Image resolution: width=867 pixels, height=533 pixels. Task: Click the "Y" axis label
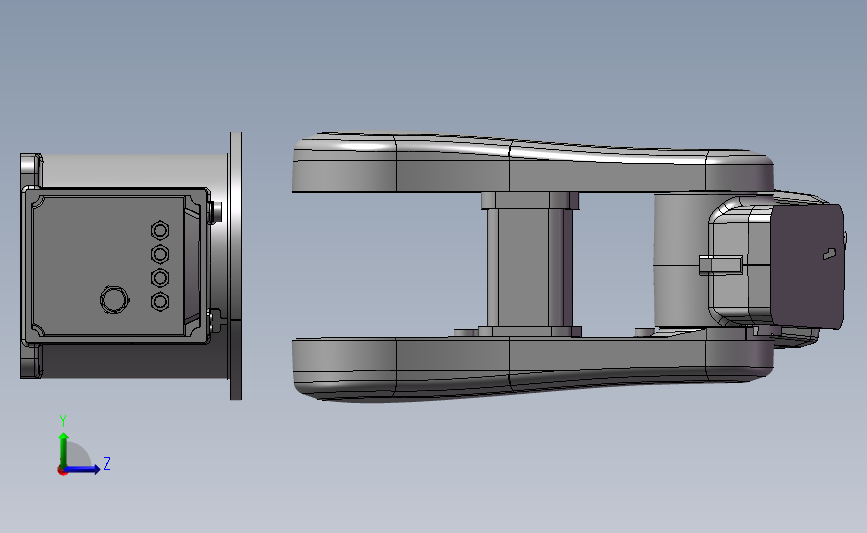point(63,421)
